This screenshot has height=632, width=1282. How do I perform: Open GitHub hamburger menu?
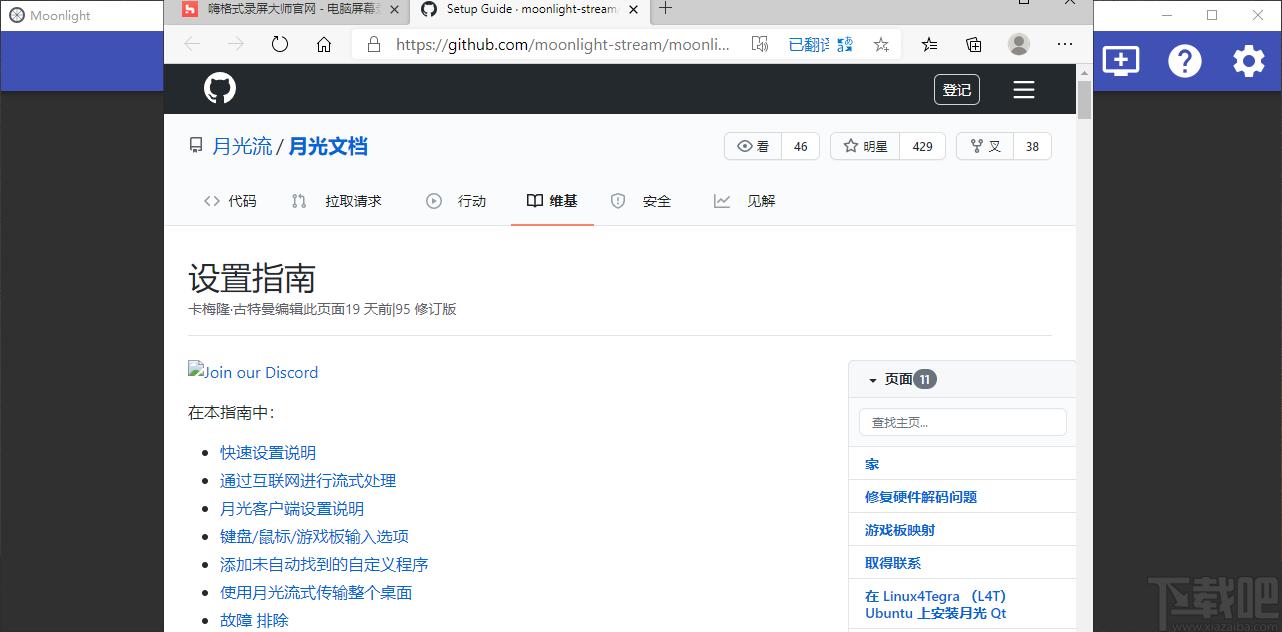click(x=1023, y=90)
